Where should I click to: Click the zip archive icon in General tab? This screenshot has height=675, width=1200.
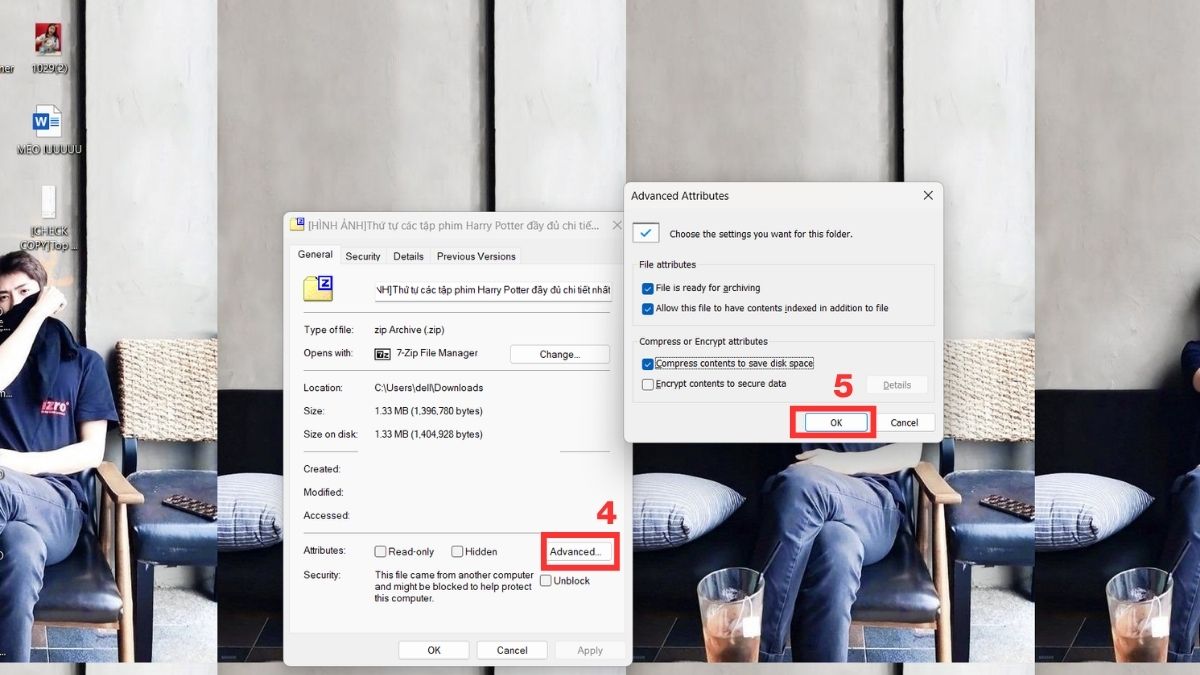[318, 288]
